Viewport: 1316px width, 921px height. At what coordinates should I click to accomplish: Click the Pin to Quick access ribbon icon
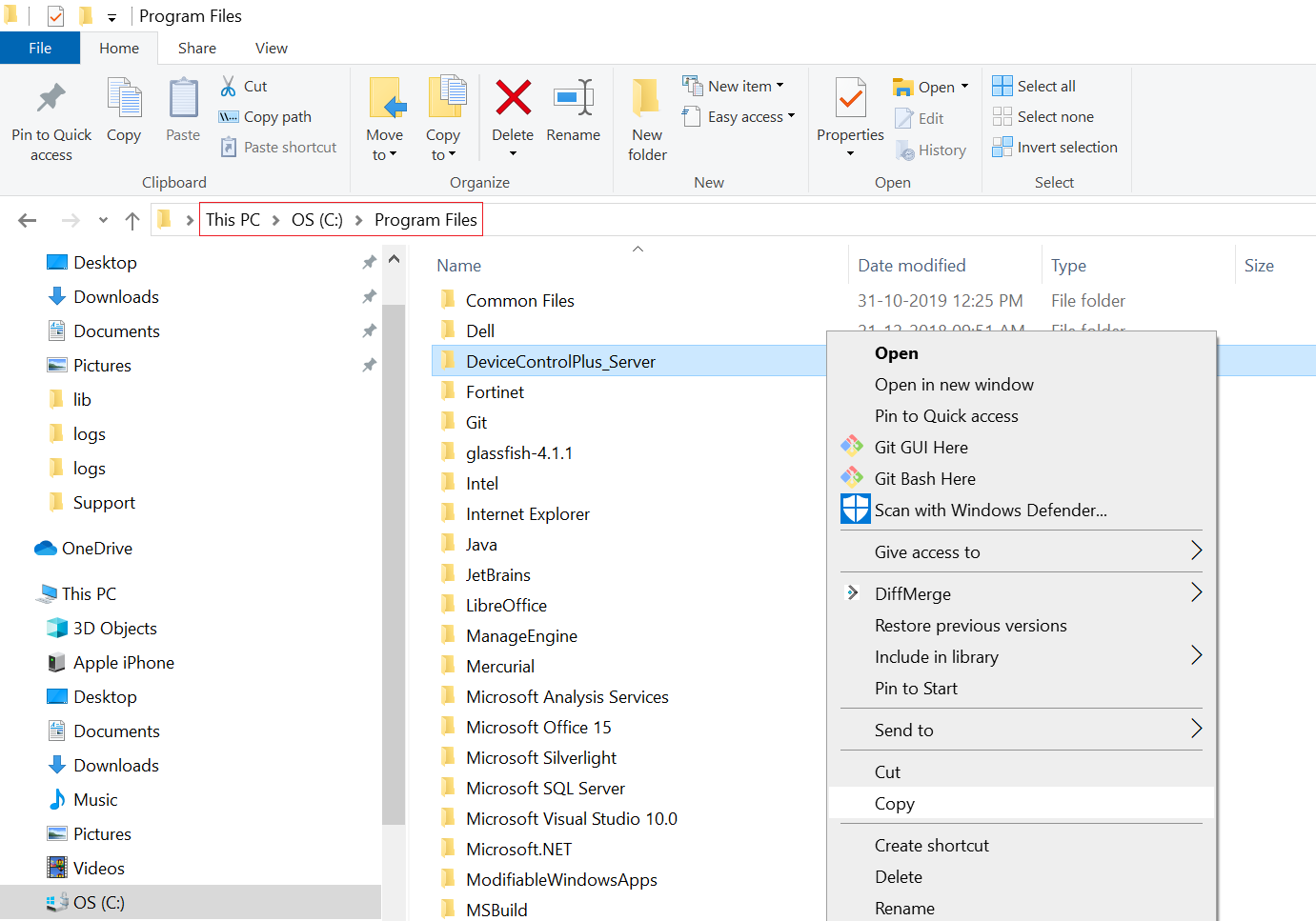pos(51,98)
